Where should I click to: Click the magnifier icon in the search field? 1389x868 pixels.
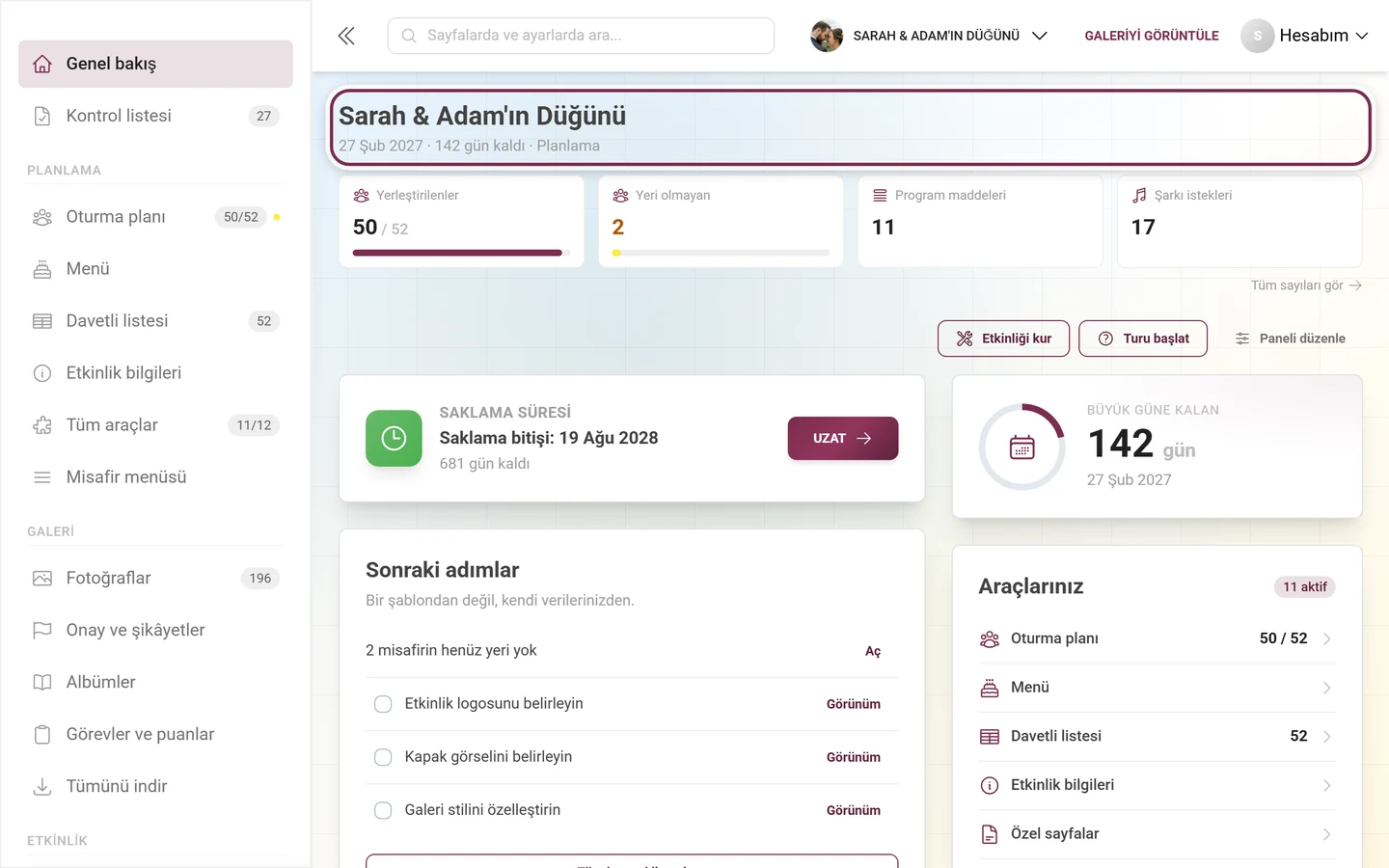pyautogui.click(x=409, y=36)
